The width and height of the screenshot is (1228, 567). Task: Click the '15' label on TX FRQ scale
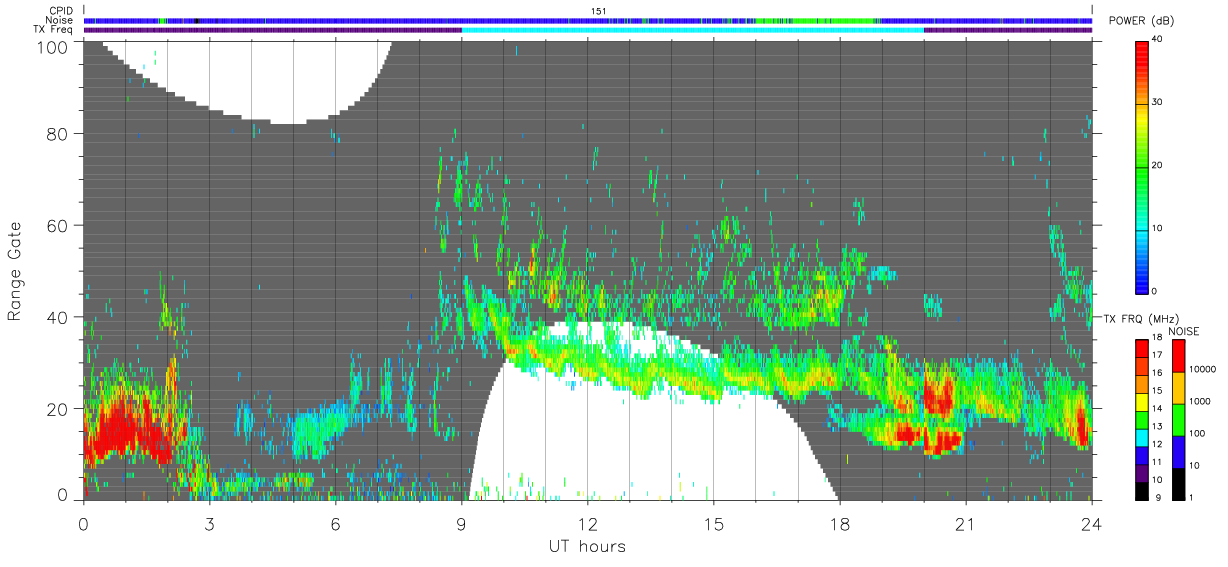click(x=1158, y=391)
